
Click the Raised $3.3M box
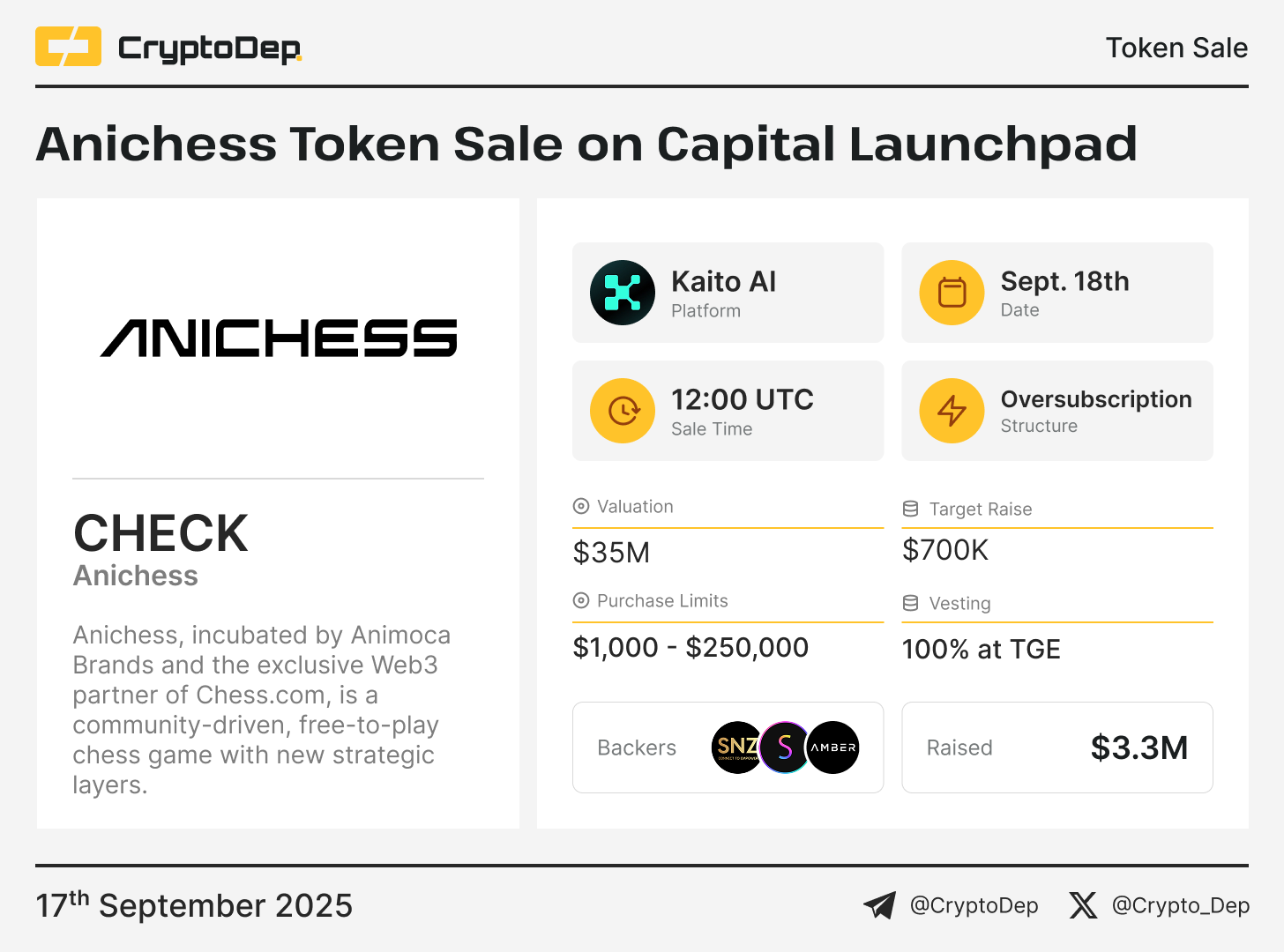(1057, 747)
